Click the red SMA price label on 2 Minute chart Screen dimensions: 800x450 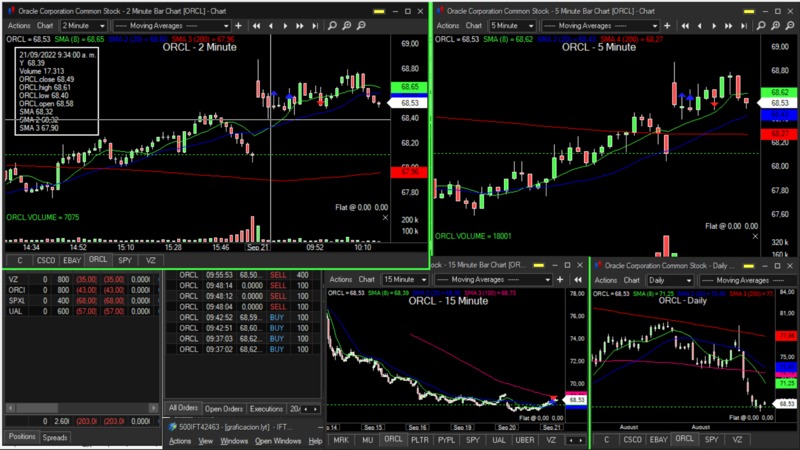[412, 172]
